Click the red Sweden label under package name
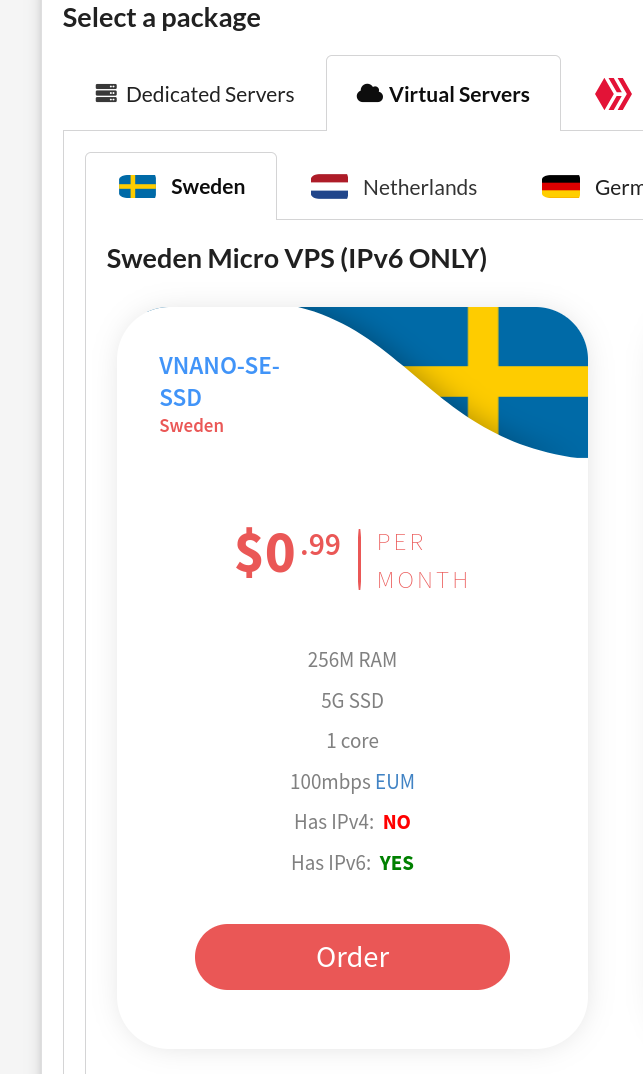Image resolution: width=643 pixels, height=1074 pixels. pyautogui.click(x=191, y=425)
